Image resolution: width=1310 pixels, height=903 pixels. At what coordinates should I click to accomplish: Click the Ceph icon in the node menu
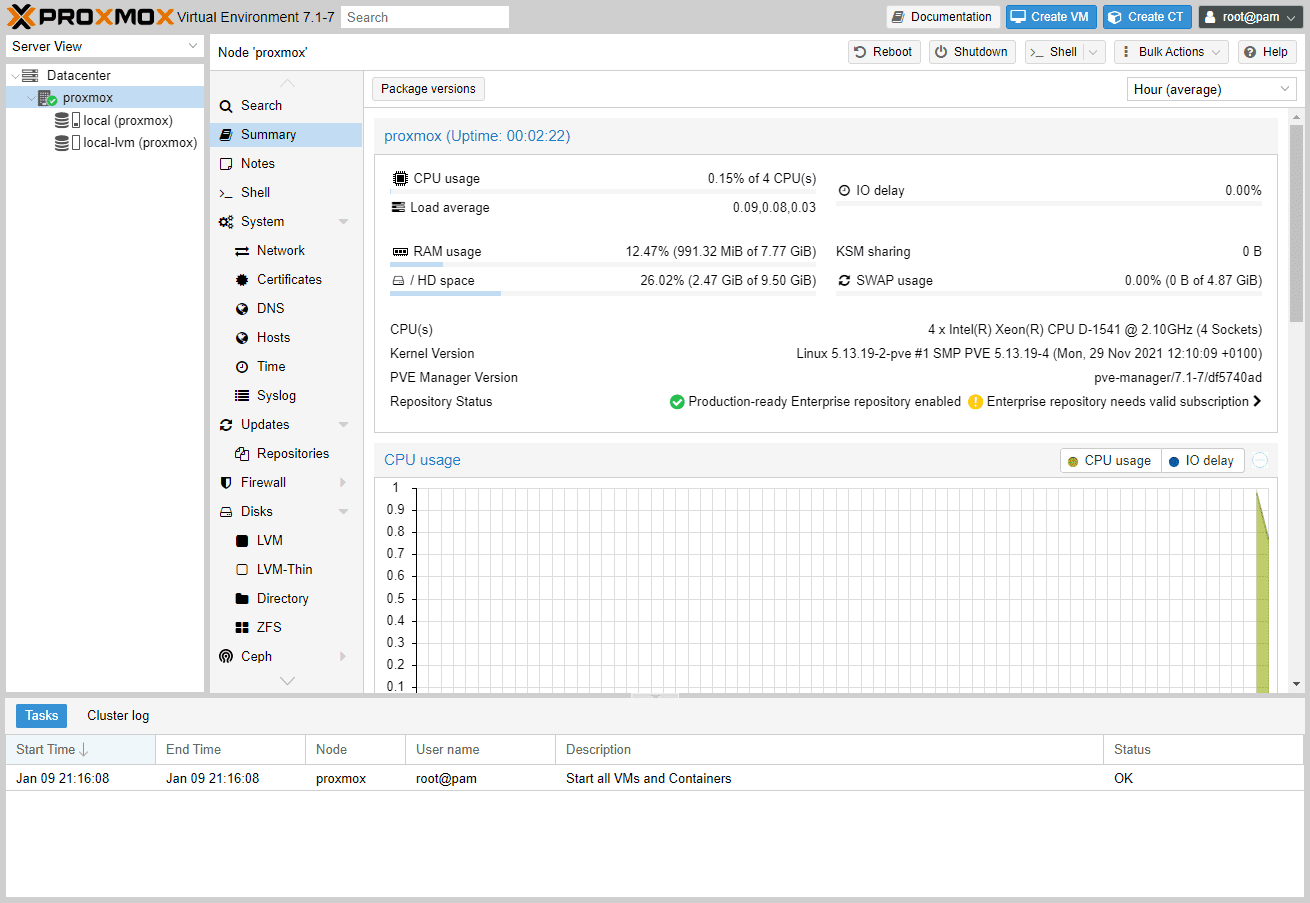click(226, 657)
